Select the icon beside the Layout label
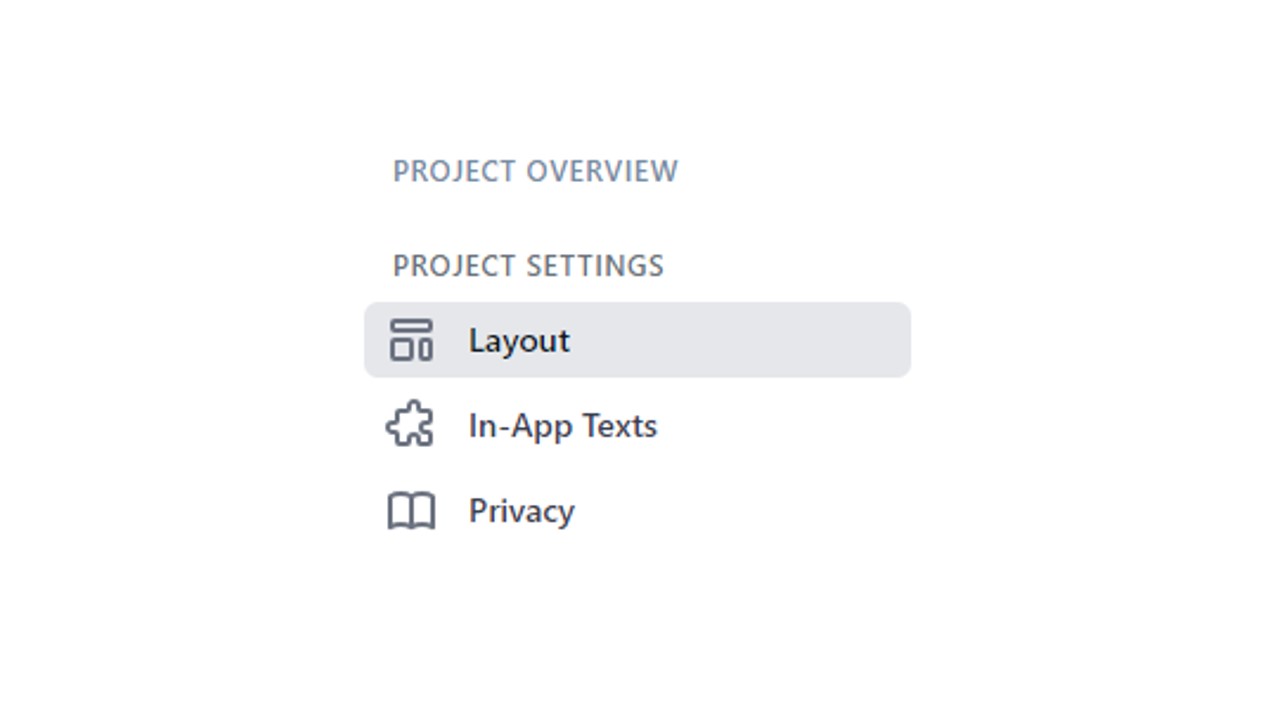1280x720 pixels. click(411, 340)
